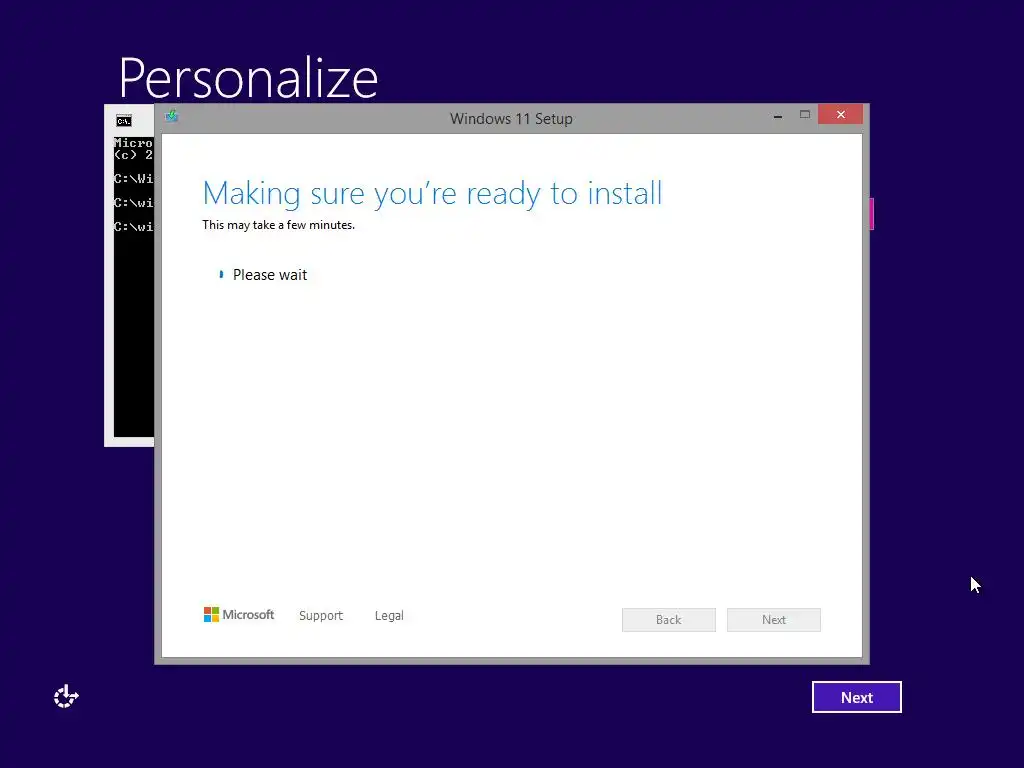Click the disabled Back button in setup
Image resolution: width=1024 pixels, height=768 pixels.
click(669, 620)
